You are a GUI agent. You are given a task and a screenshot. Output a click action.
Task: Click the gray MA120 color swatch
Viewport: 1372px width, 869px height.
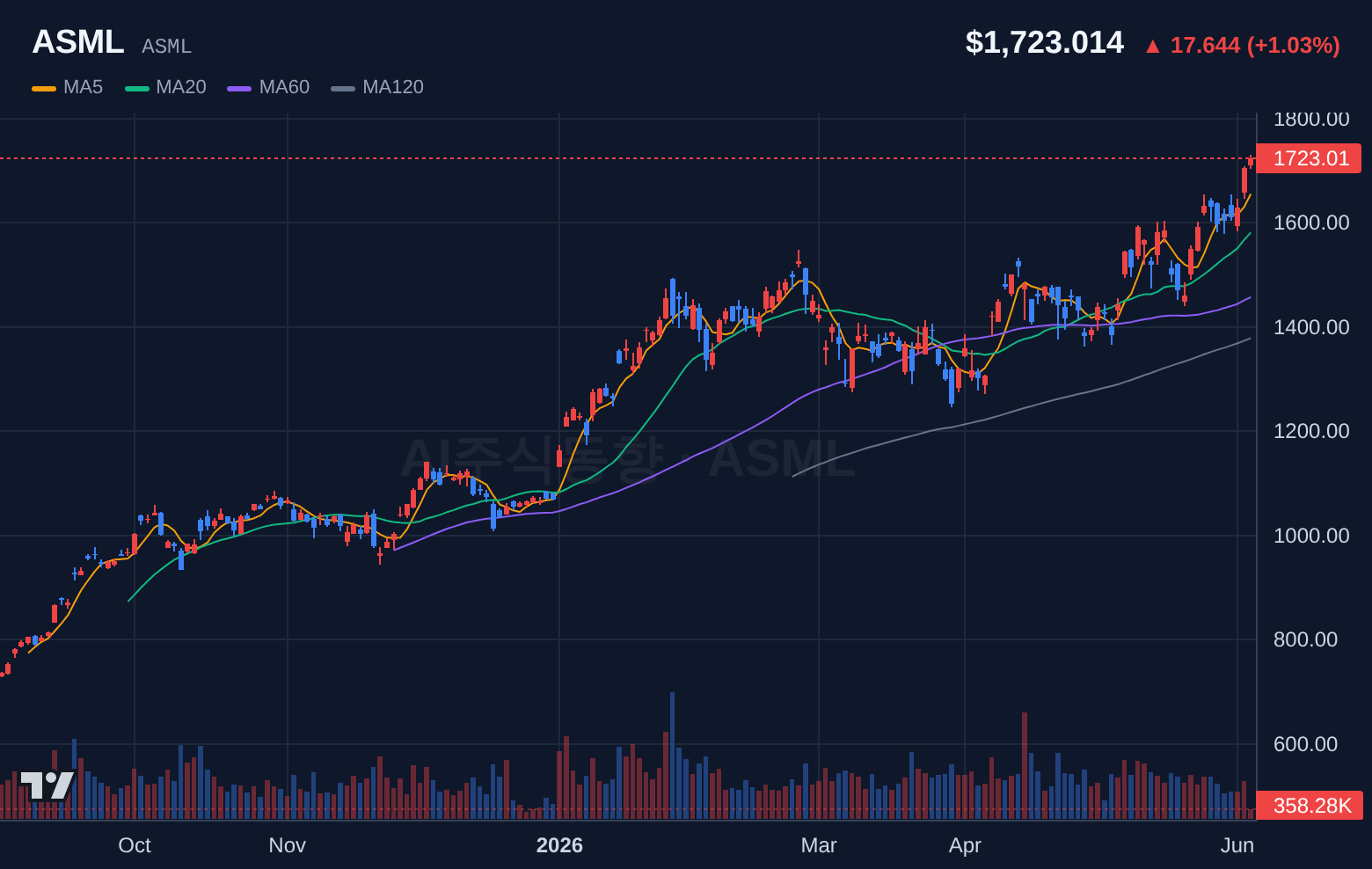click(x=343, y=88)
